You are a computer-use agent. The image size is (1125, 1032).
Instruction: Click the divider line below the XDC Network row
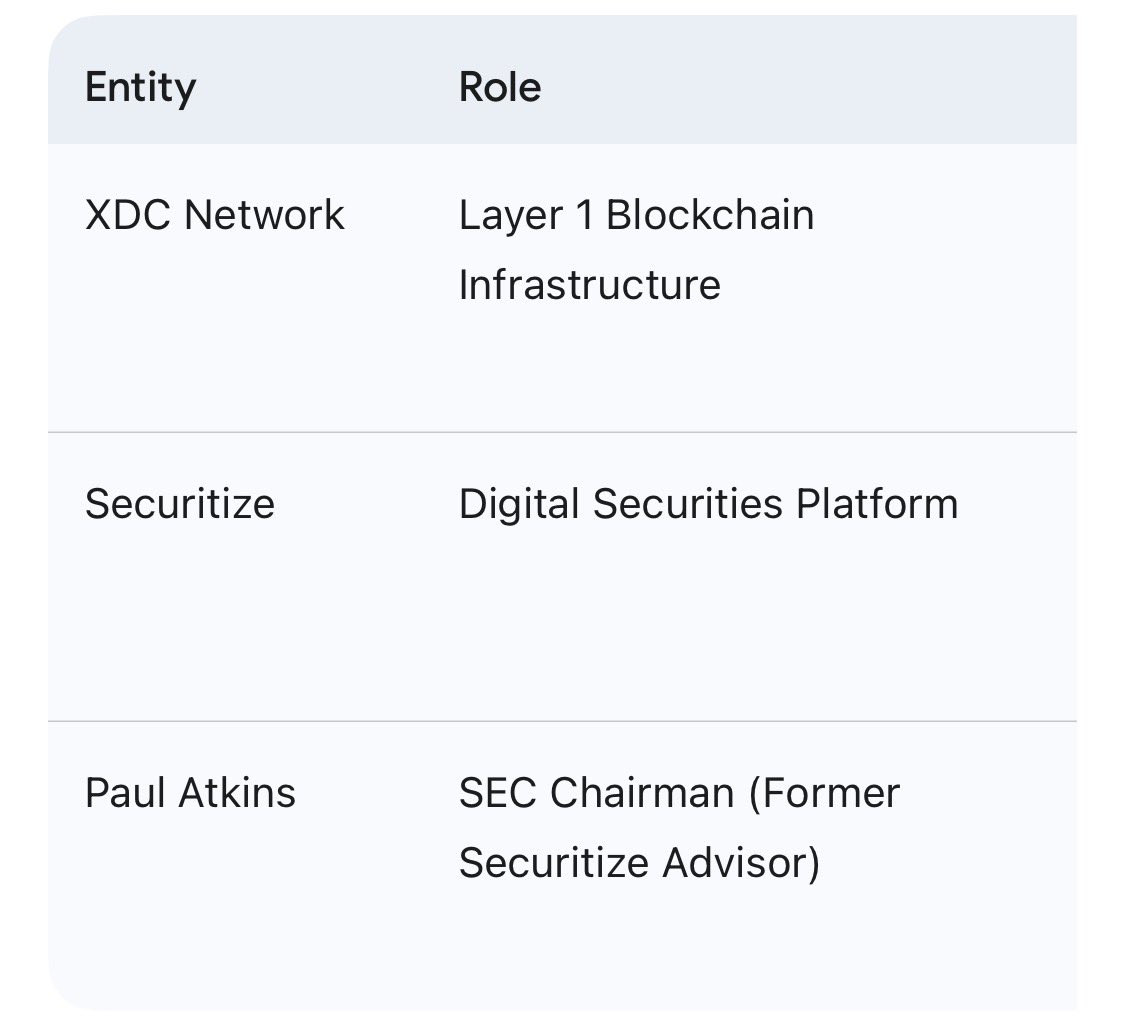[x=562, y=432]
